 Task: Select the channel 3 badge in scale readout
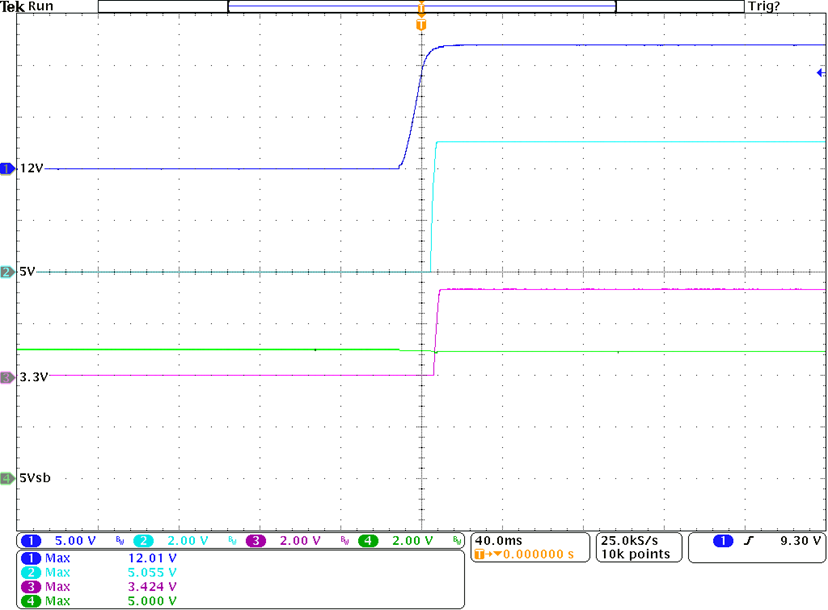(x=256, y=541)
